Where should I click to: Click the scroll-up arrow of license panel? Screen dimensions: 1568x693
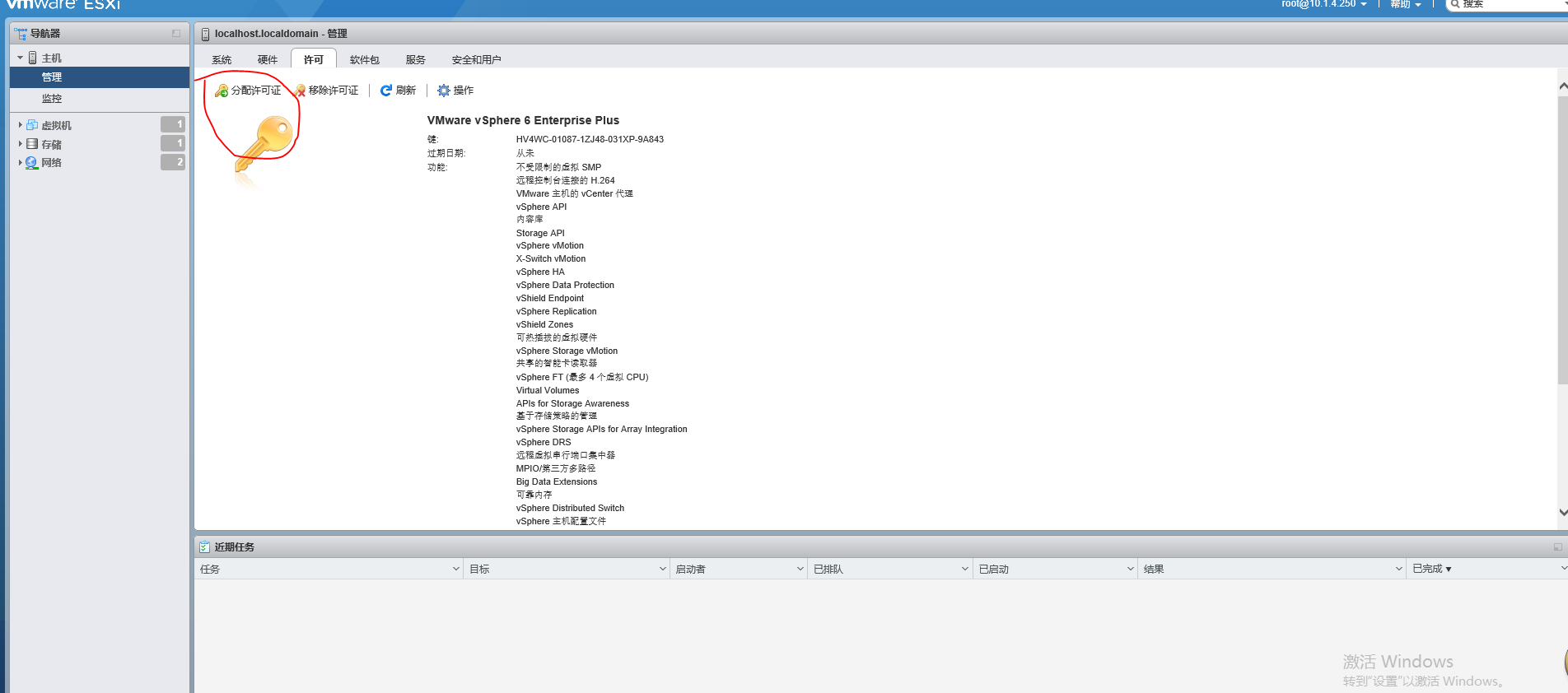[1562, 86]
